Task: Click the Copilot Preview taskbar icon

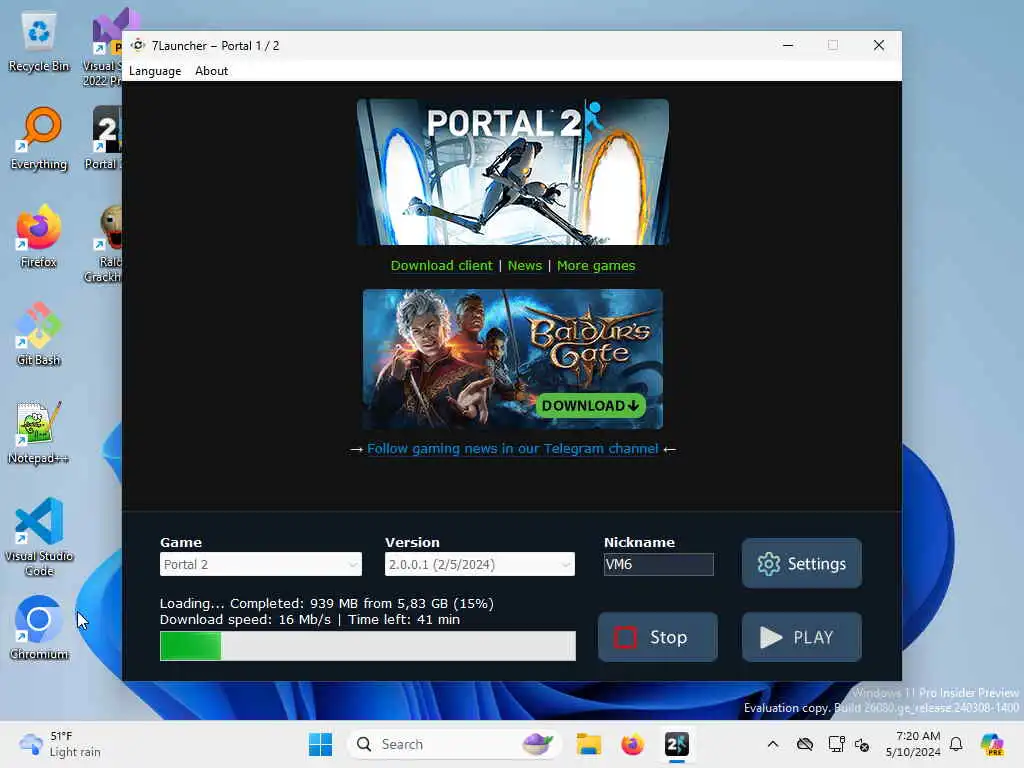Action: [992, 744]
